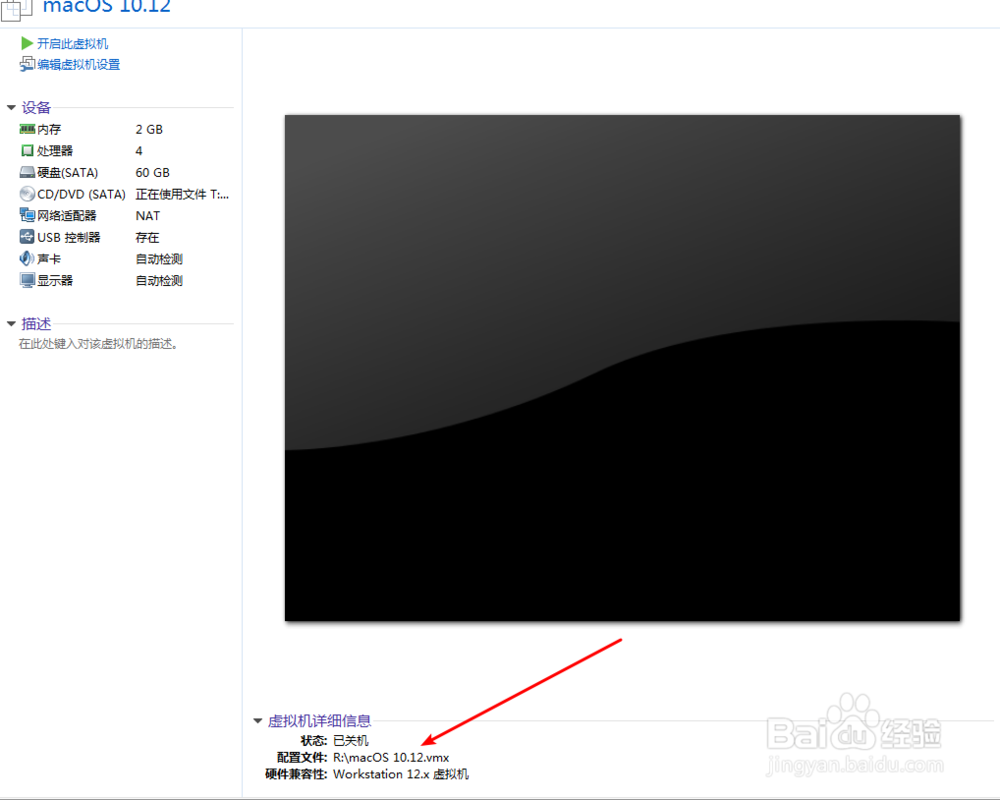1000x800 pixels.
Task: Collapse the 设备 devices section
Action: [11, 108]
